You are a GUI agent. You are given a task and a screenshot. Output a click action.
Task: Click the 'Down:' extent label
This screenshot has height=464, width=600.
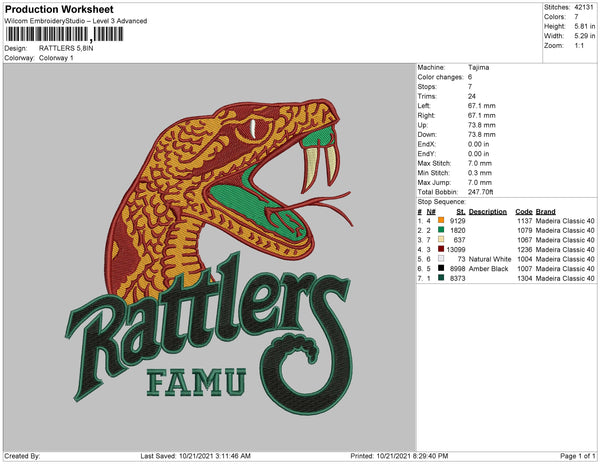click(x=427, y=134)
